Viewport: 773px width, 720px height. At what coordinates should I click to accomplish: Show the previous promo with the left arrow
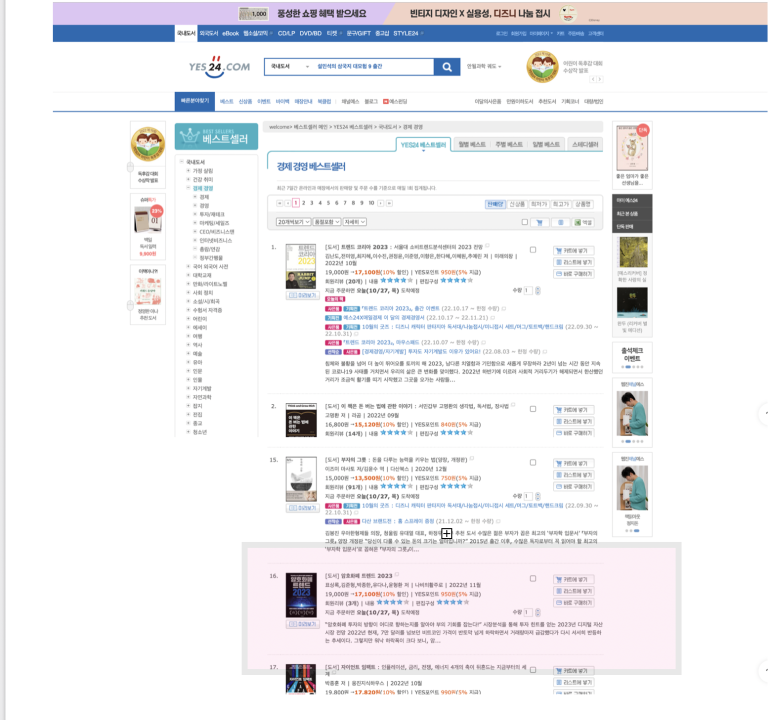(593, 79)
